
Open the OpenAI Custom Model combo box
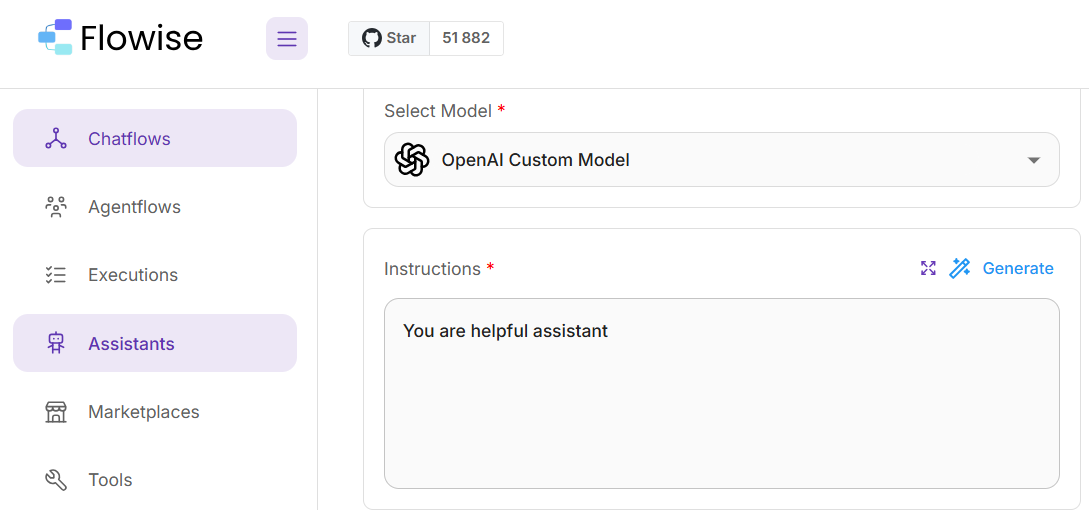click(700, 160)
